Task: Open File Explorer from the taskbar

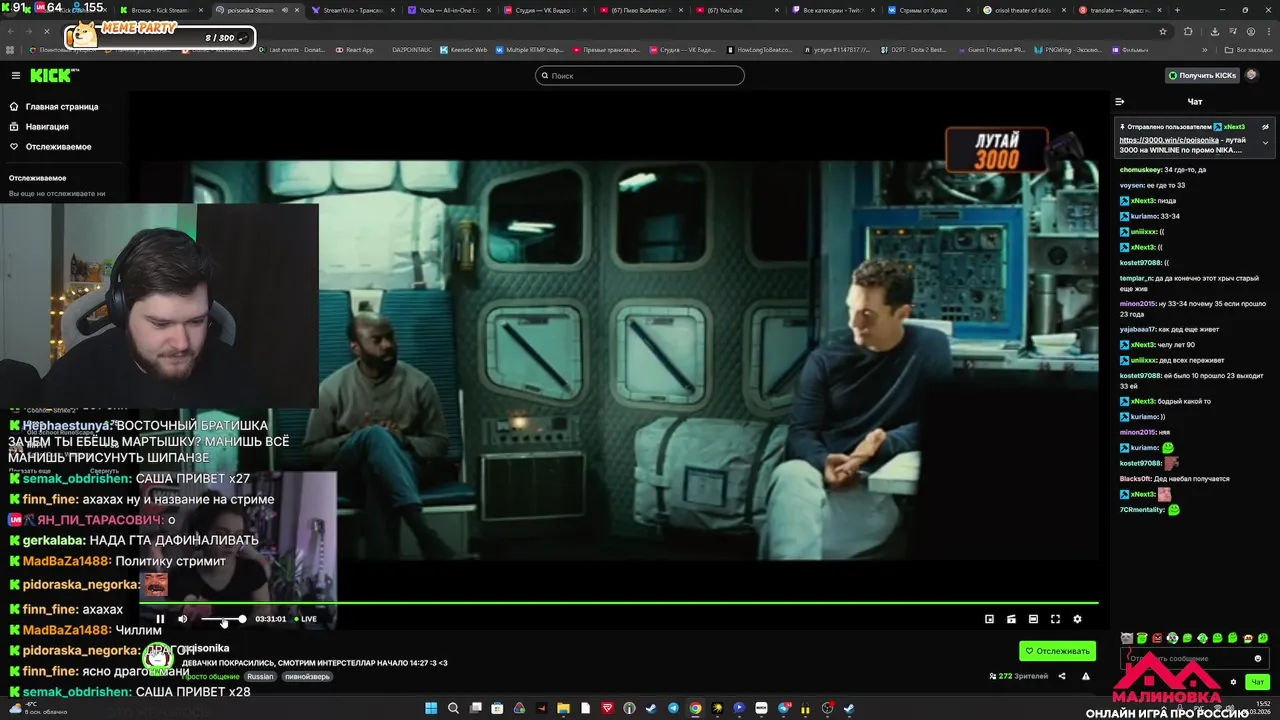Action: pyautogui.click(x=563, y=709)
